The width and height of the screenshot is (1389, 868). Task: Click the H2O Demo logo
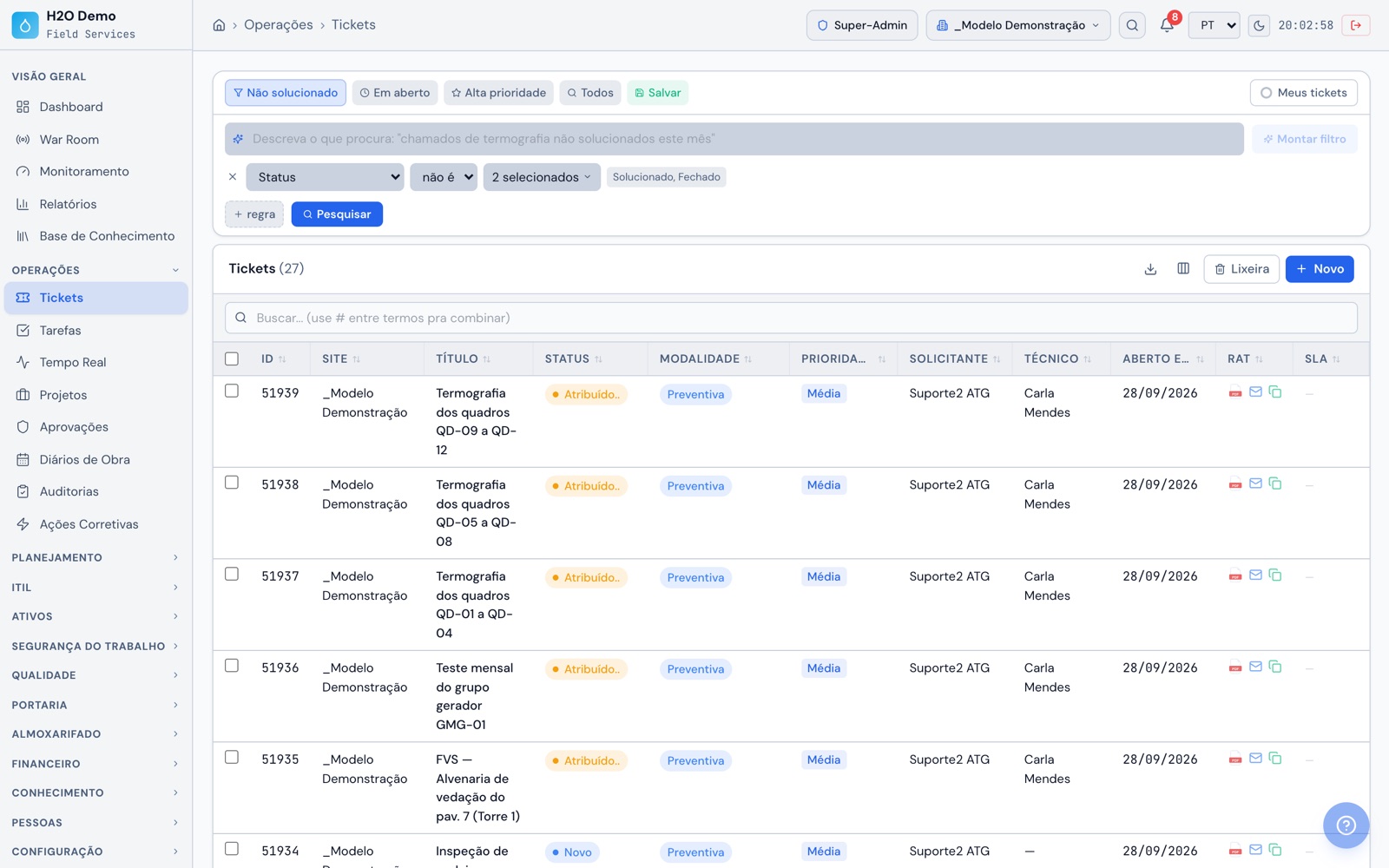click(x=25, y=25)
